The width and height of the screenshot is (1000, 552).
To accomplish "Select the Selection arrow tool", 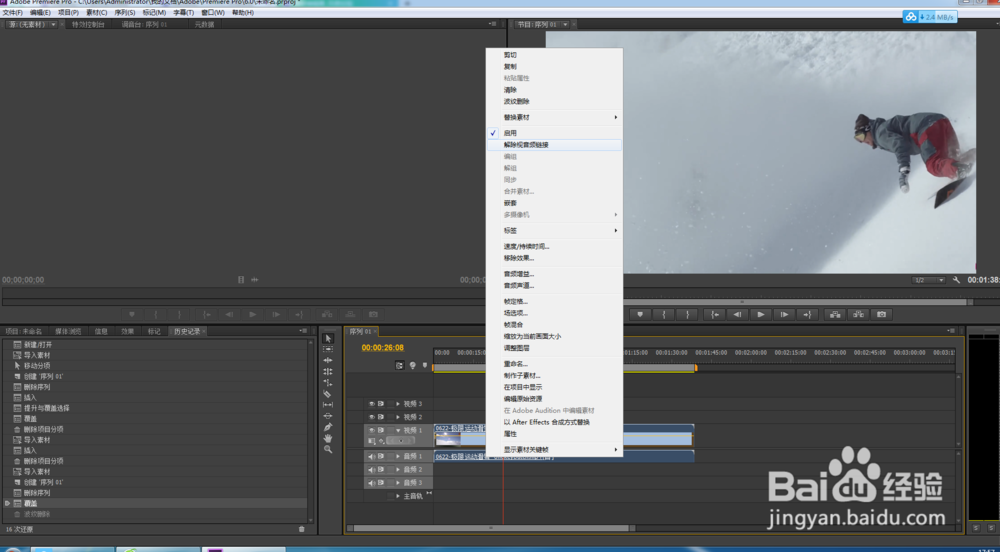I will coord(328,338).
